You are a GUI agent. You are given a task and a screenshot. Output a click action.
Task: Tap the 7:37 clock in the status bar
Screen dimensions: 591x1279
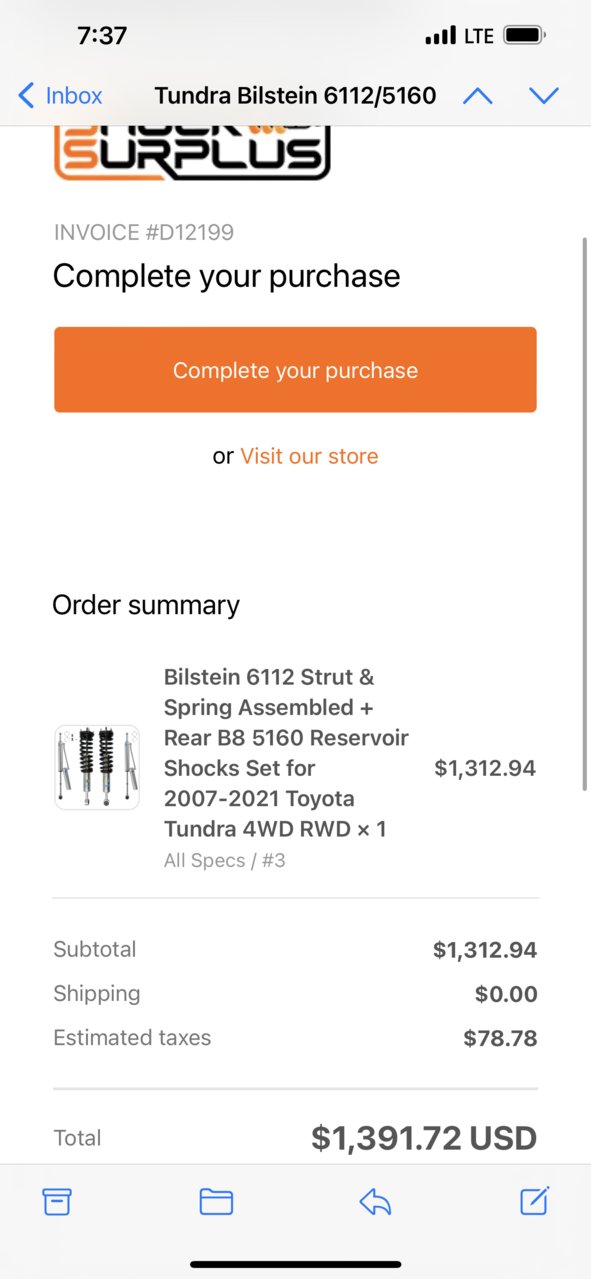tap(102, 36)
